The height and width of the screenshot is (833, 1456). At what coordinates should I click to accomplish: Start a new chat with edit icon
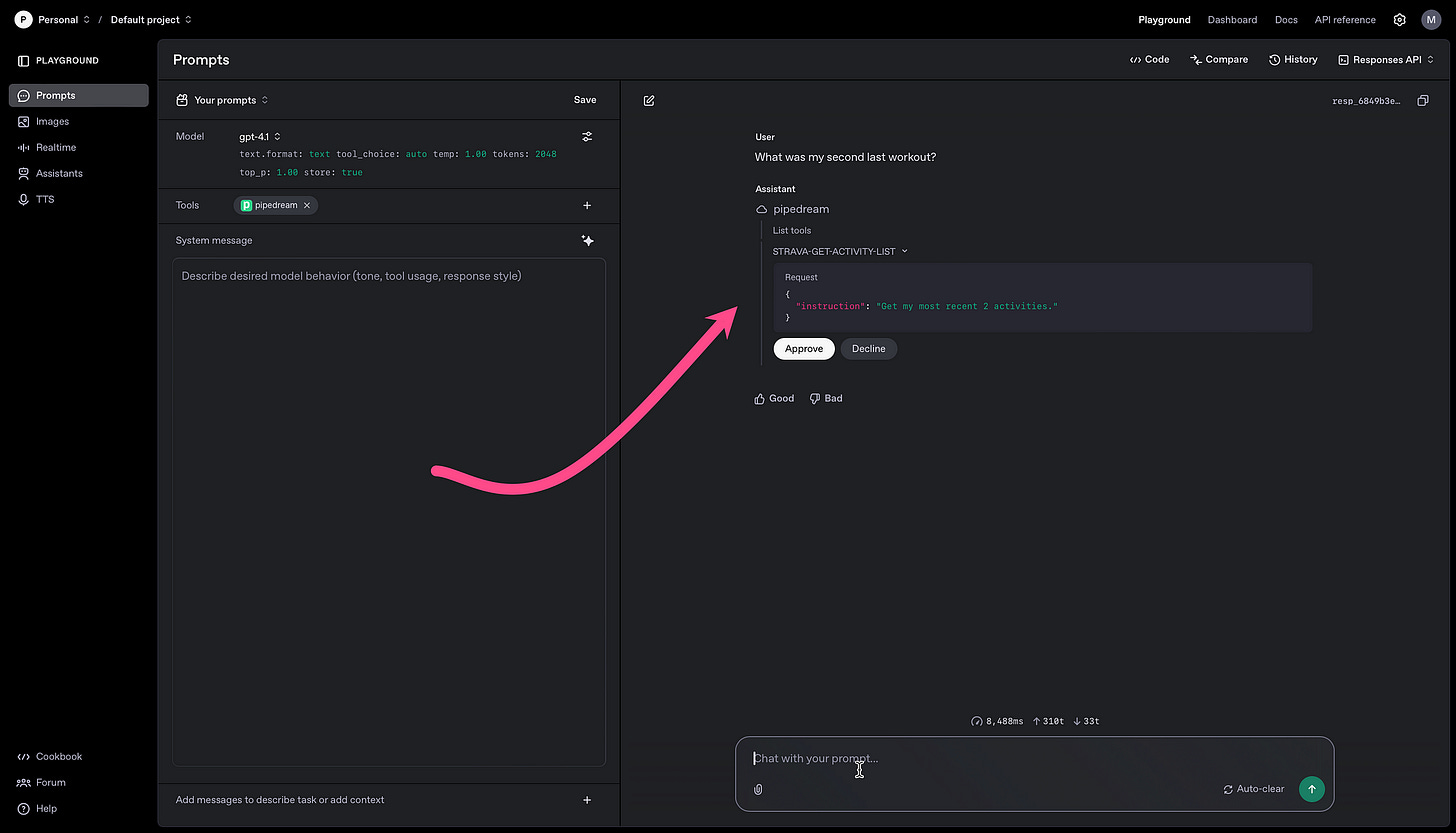(x=649, y=101)
